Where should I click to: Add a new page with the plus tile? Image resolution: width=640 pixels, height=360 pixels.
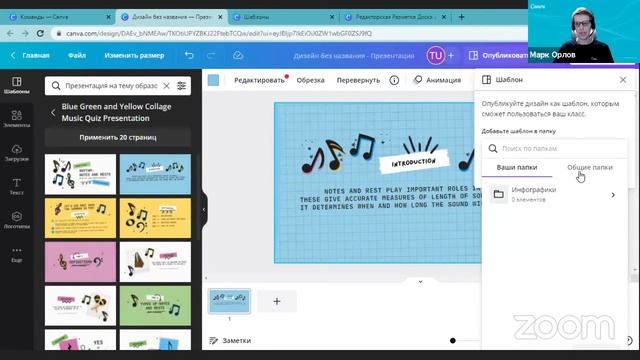277,301
